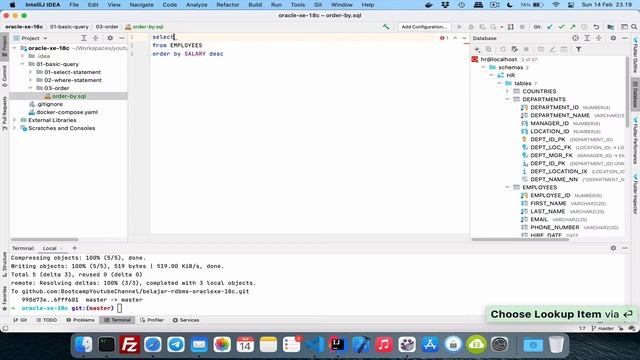Select DEPARTMENT_NAME column in Database tree

click(560, 116)
